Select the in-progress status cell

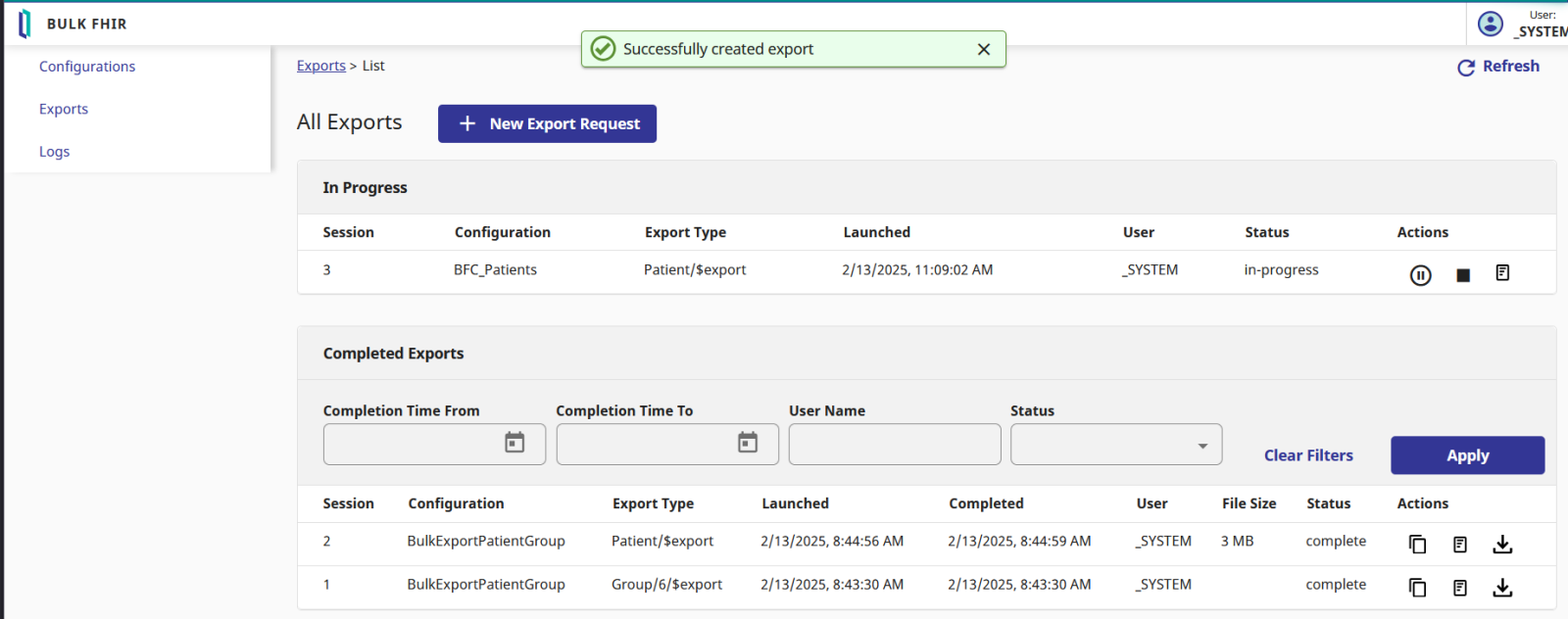(1281, 270)
